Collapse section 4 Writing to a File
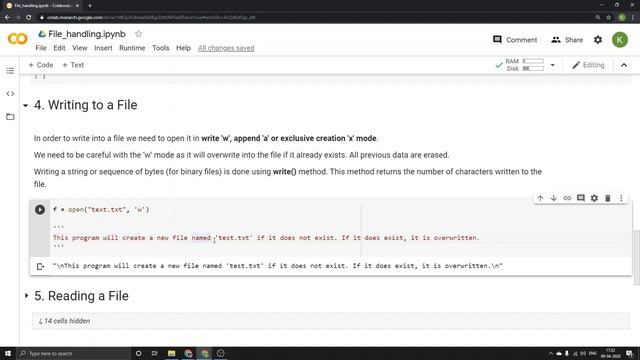The height and width of the screenshot is (360, 640). point(25,106)
